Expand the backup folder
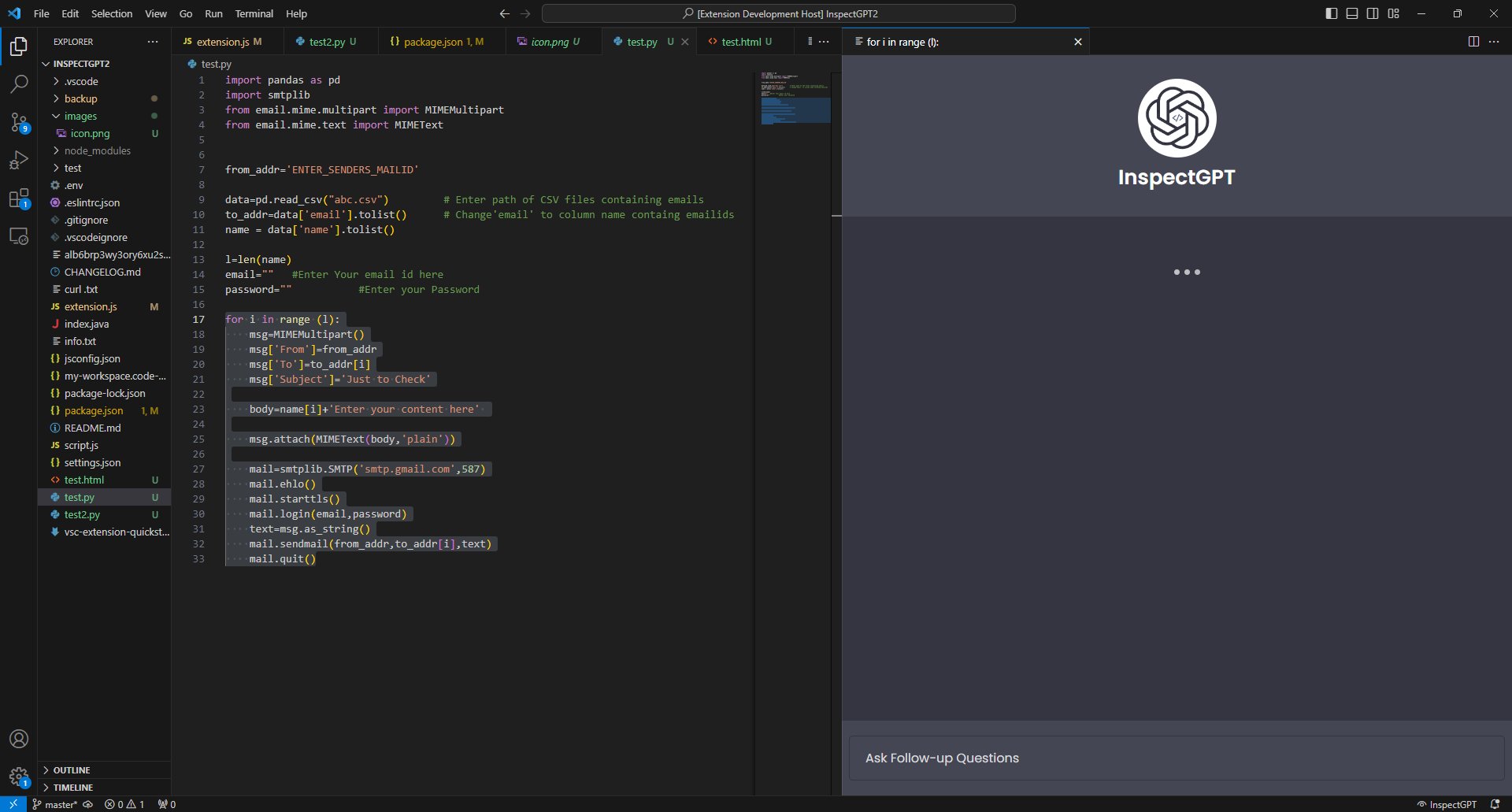1512x812 pixels. 106,98
